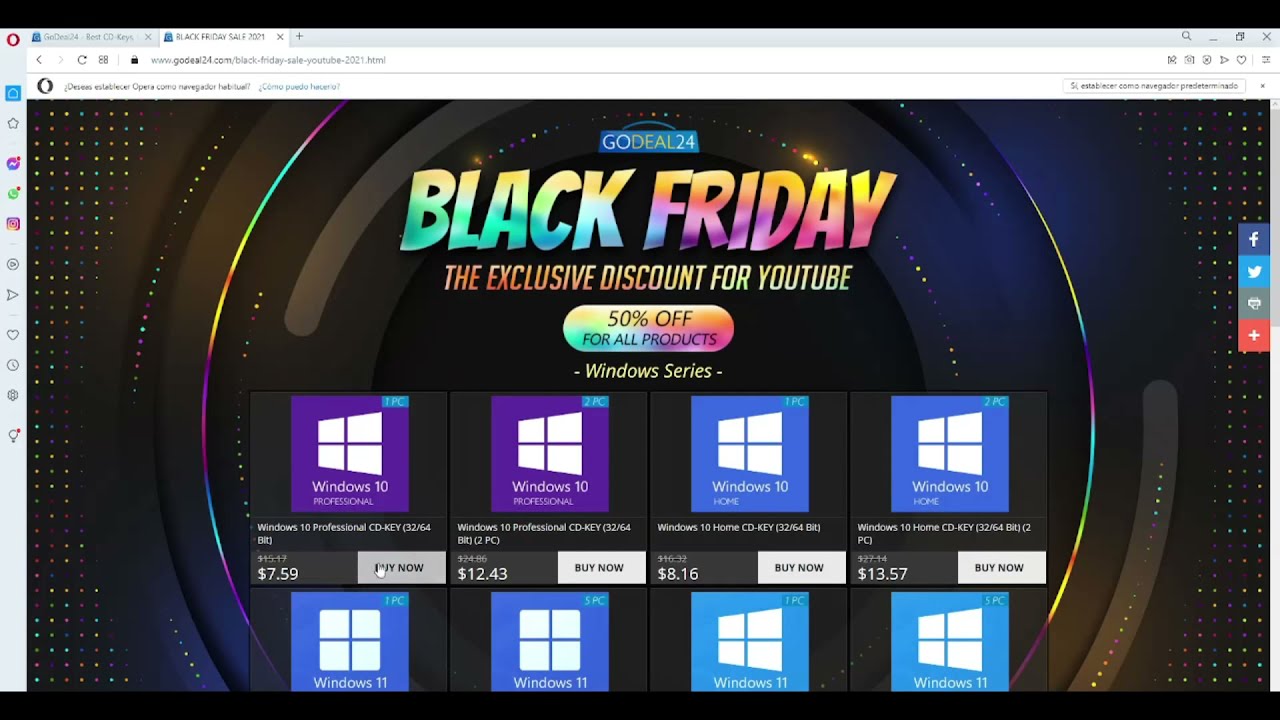Open more share options plus icon
The image size is (1280, 720).
pos(1254,336)
